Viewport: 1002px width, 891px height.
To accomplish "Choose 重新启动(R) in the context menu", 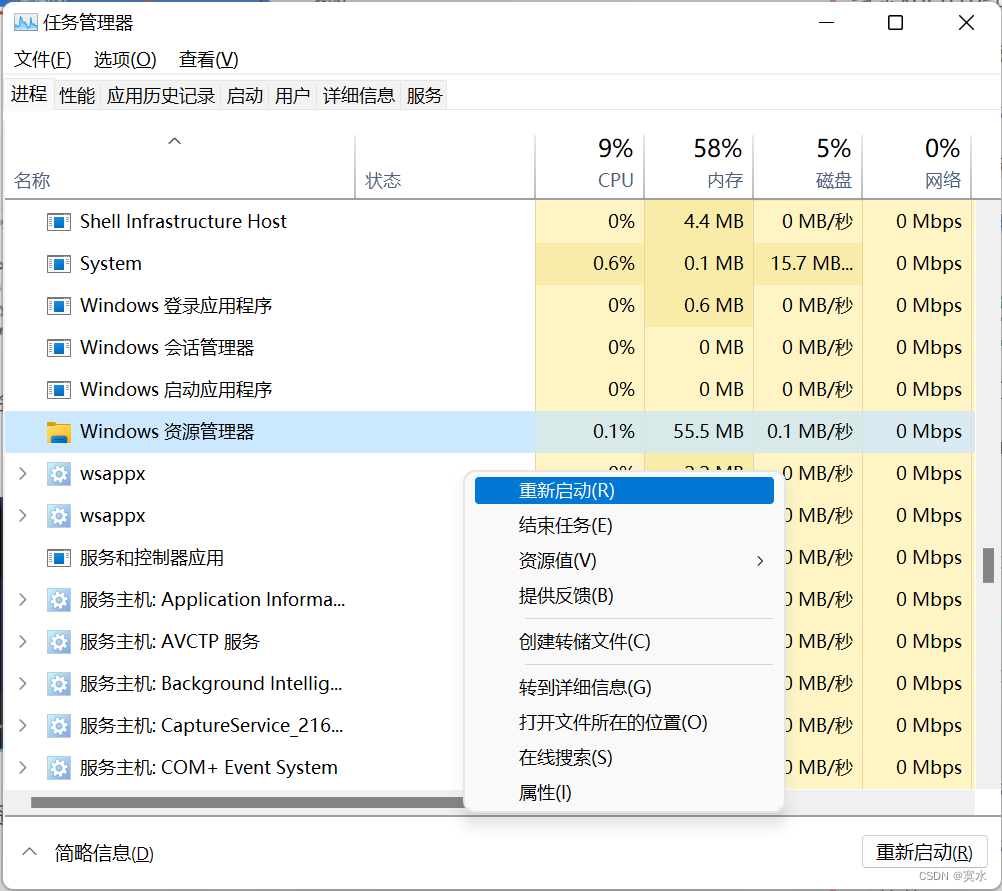I will pyautogui.click(x=624, y=491).
